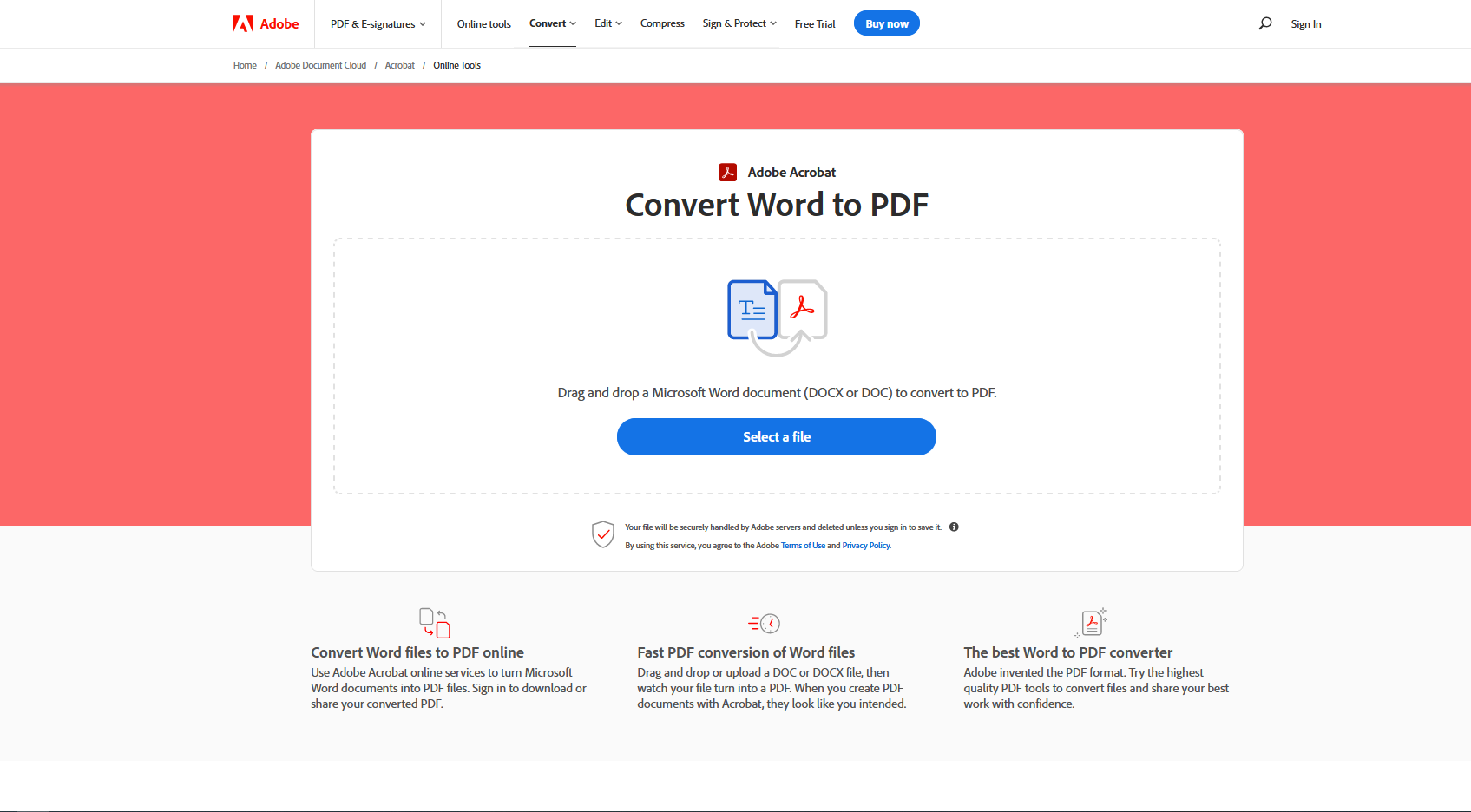
Task: Open Online tools in navigation
Action: pos(484,23)
